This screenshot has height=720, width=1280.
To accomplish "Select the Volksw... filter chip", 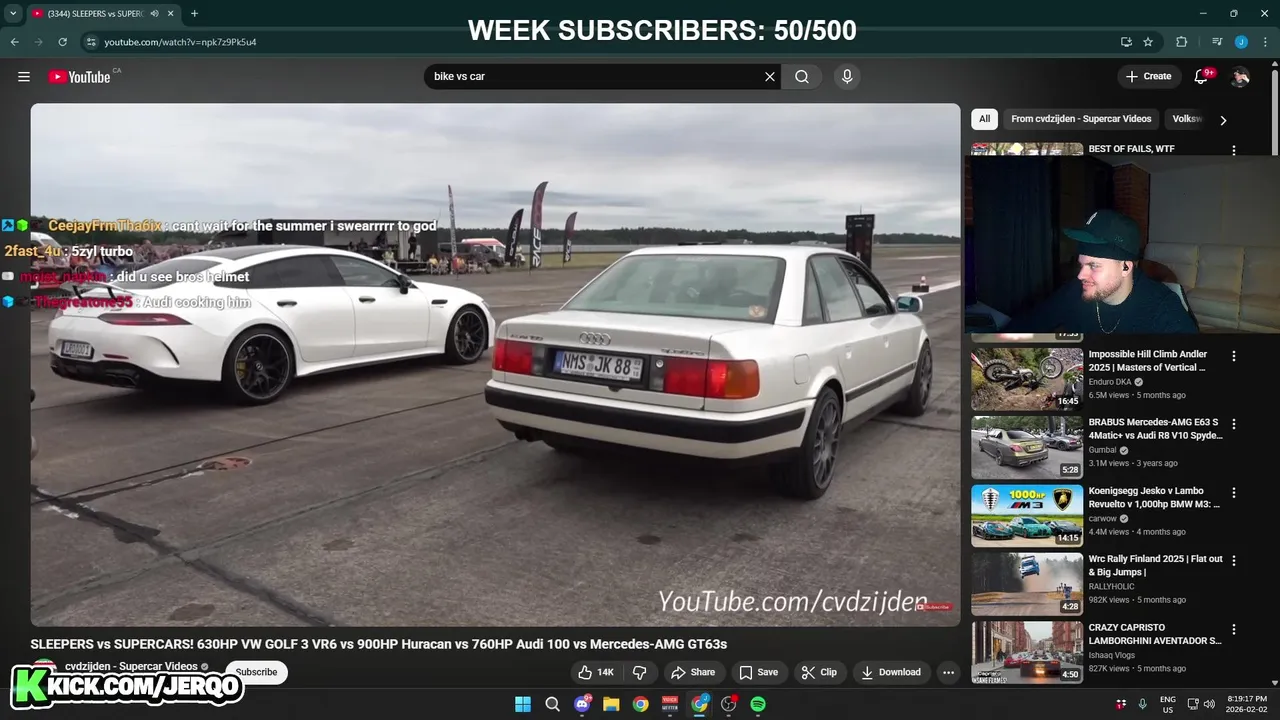I will click(1187, 119).
